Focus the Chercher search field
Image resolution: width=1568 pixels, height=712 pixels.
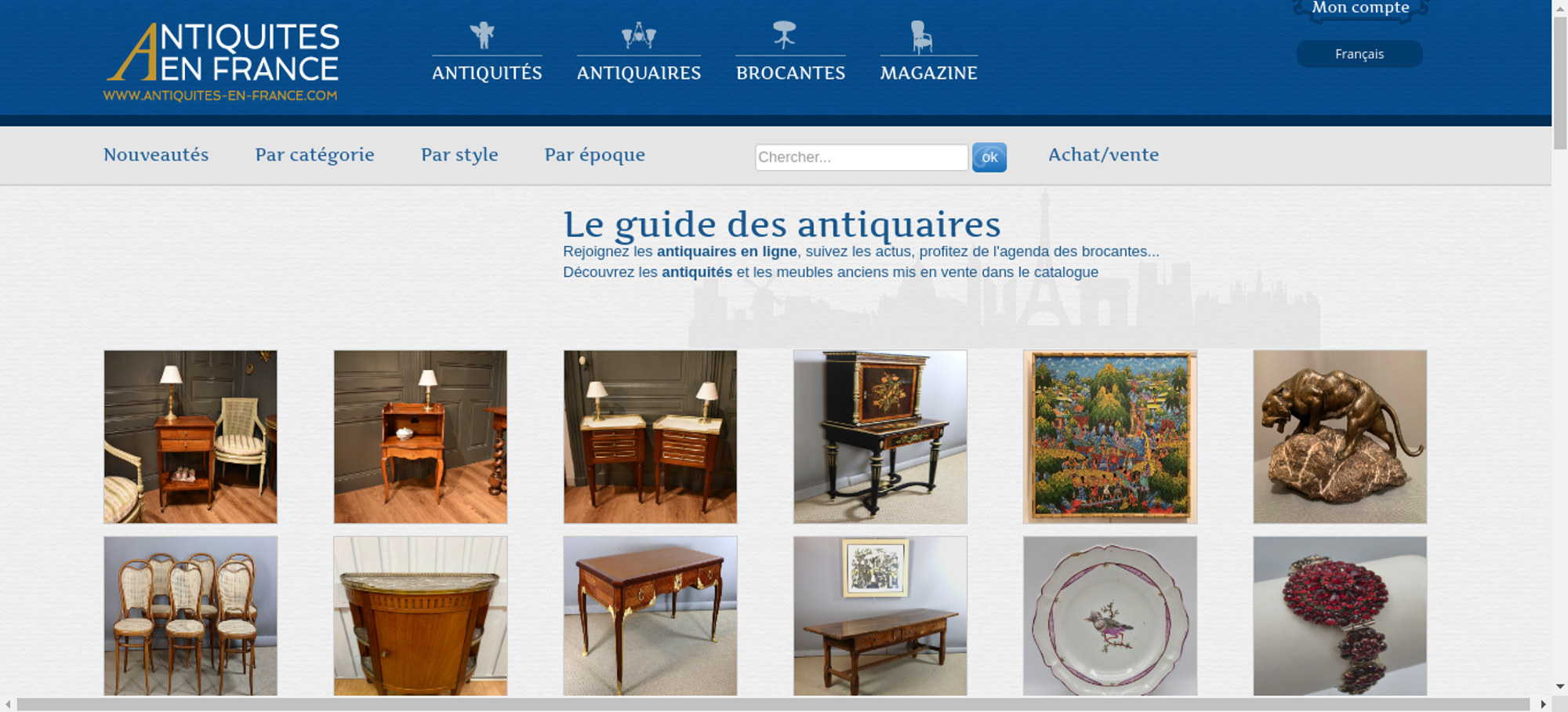[862, 157]
